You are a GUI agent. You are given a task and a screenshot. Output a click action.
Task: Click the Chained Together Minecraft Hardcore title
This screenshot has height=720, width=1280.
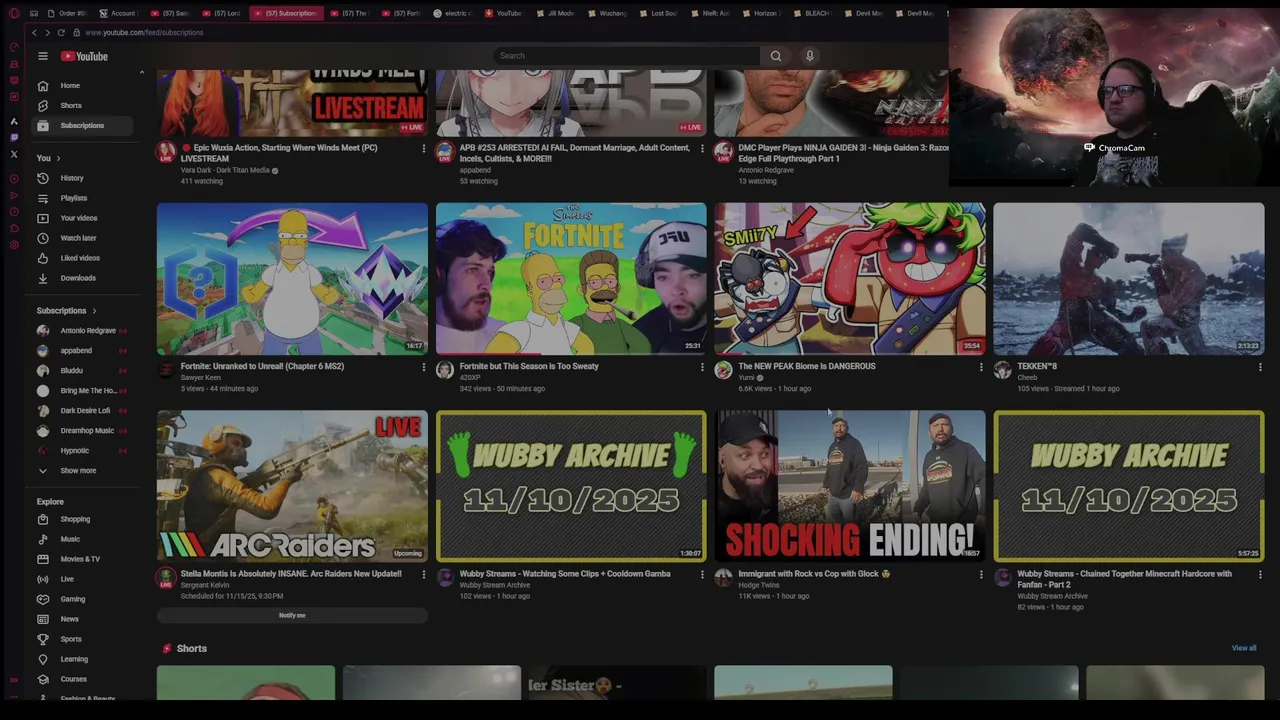point(1125,579)
